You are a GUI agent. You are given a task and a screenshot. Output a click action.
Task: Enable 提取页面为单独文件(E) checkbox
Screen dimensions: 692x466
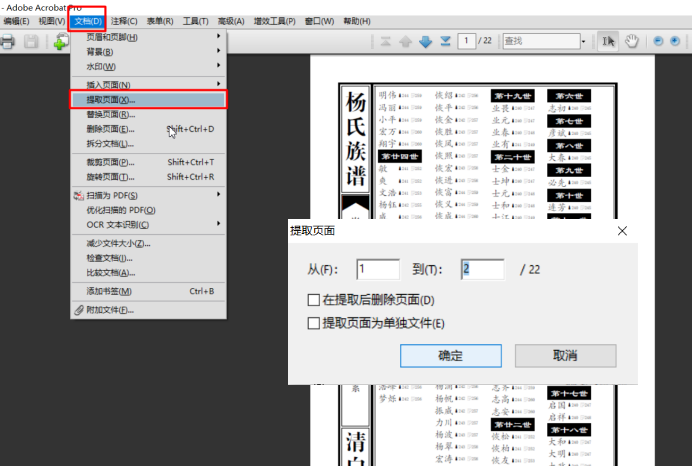(313, 323)
